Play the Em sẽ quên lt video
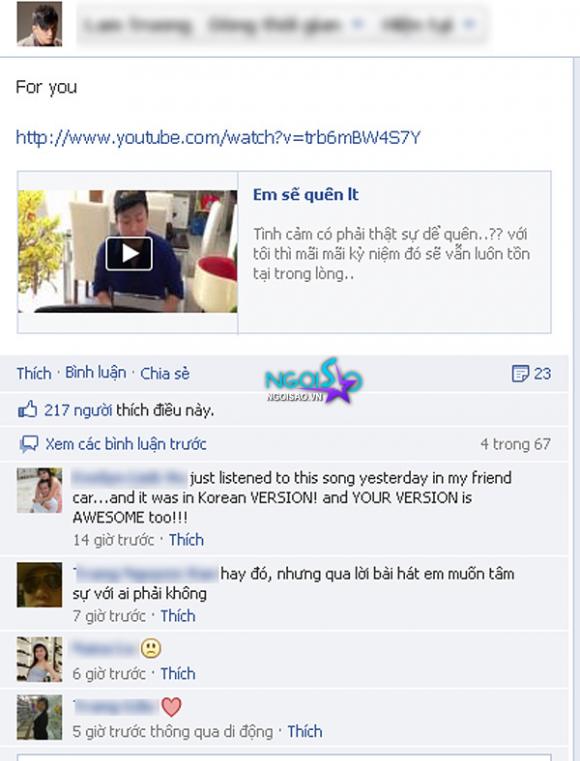 129,253
